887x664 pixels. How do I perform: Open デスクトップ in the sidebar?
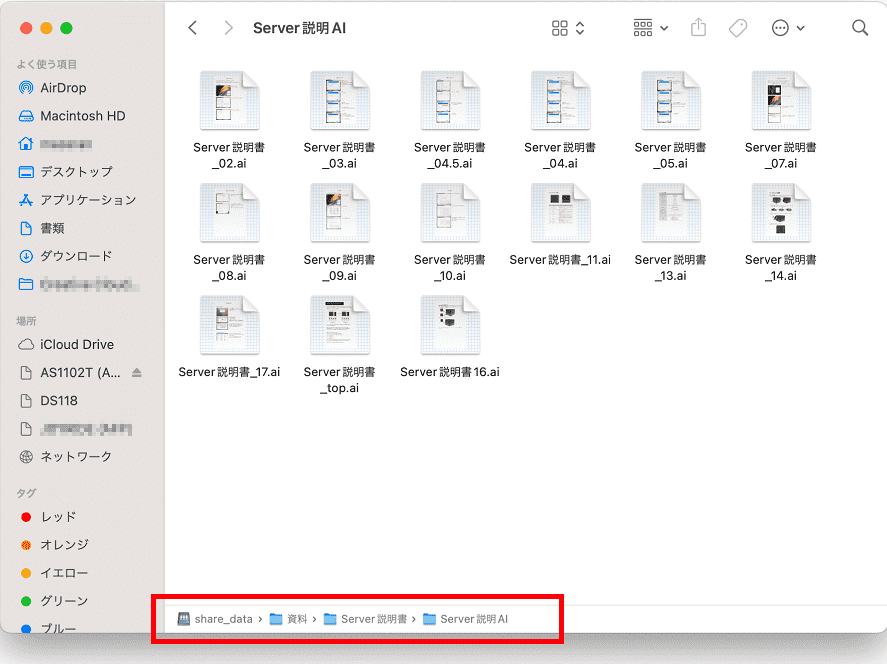(x=66, y=172)
